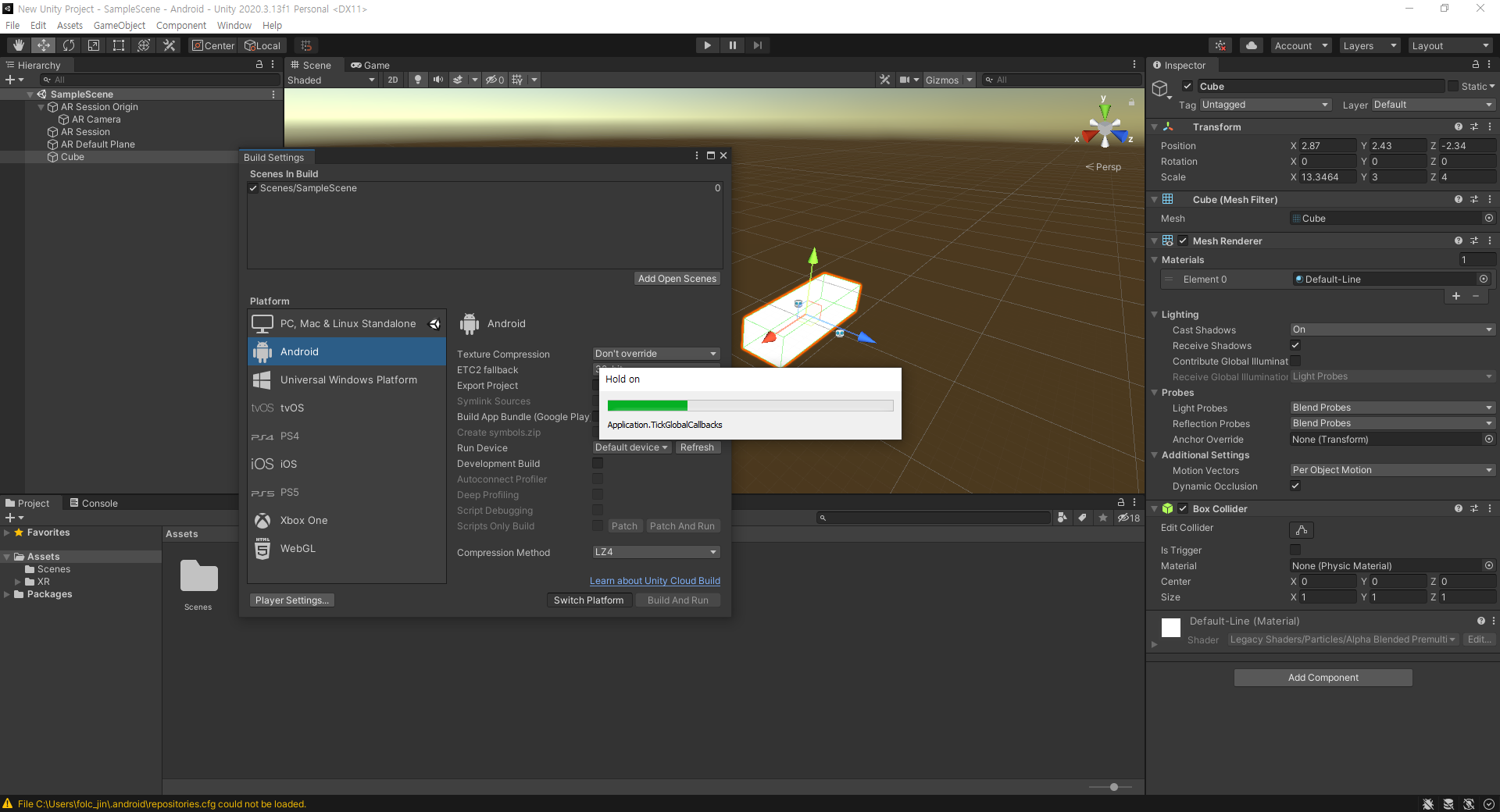
Task: Switch to the Console tab
Action: pyautogui.click(x=94, y=503)
